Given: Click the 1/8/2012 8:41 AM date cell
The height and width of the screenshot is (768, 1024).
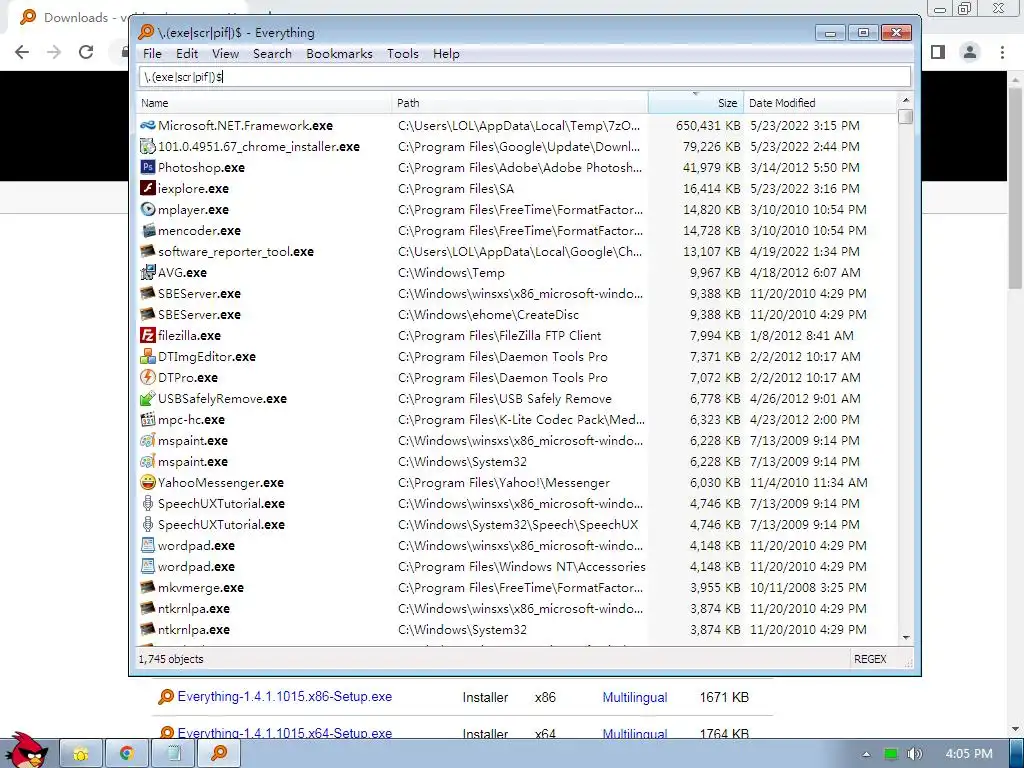Looking at the screenshot, I should pos(801,336).
